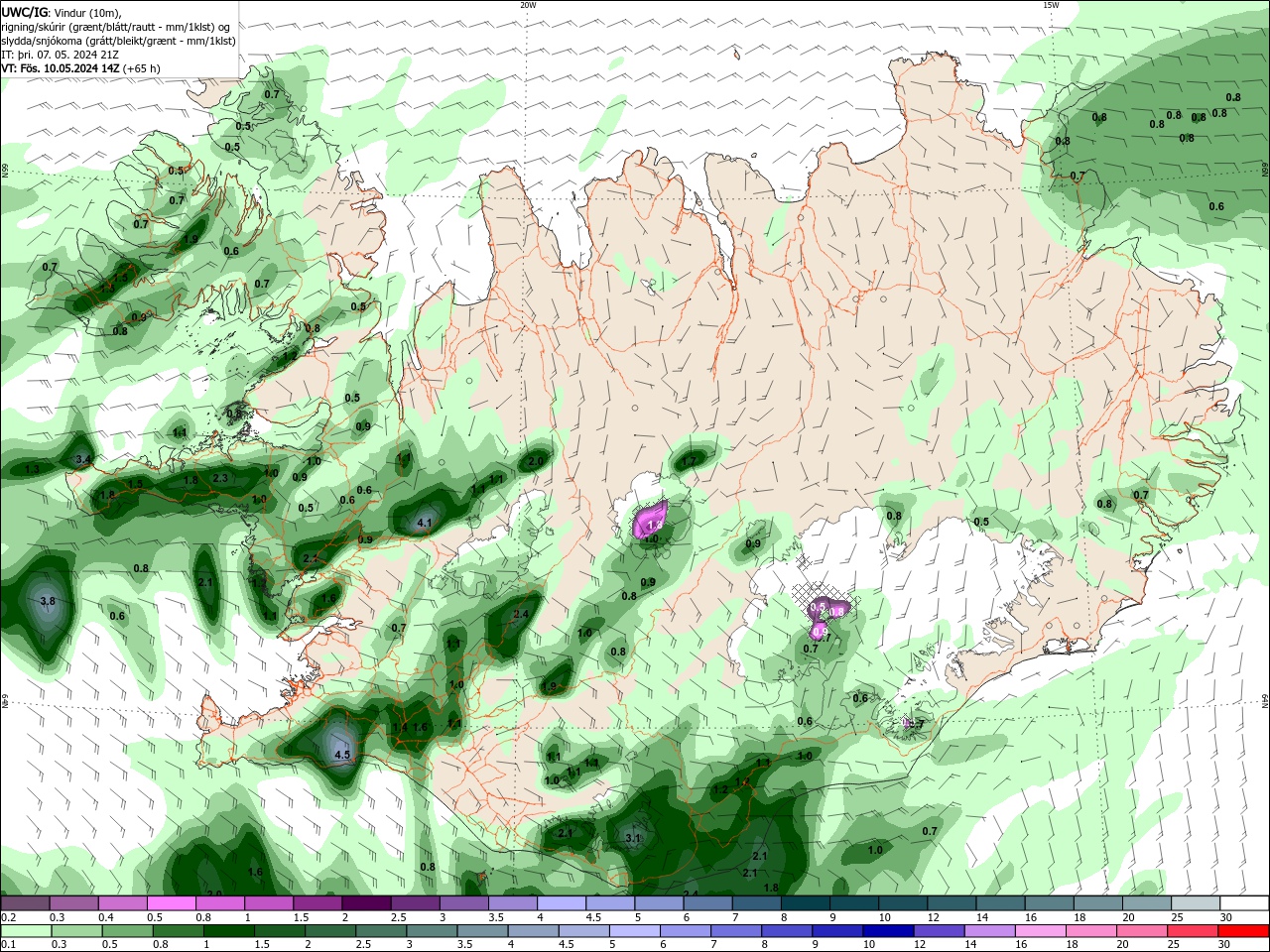Click the 3.1 precipitation value on the map
This screenshot has height=952, width=1270.
tap(634, 838)
